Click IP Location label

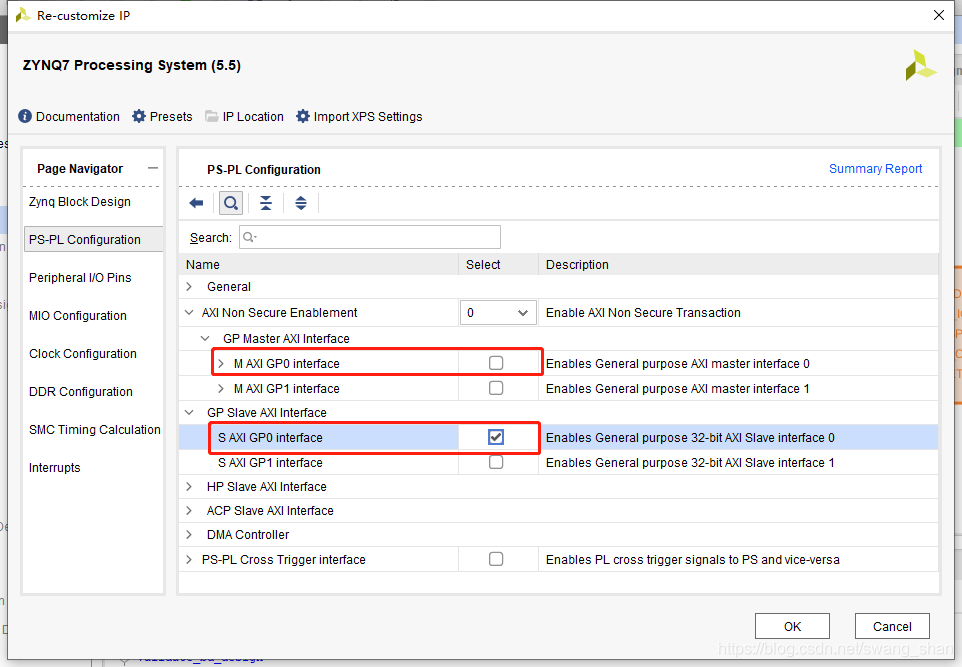(x=253, y=117)
